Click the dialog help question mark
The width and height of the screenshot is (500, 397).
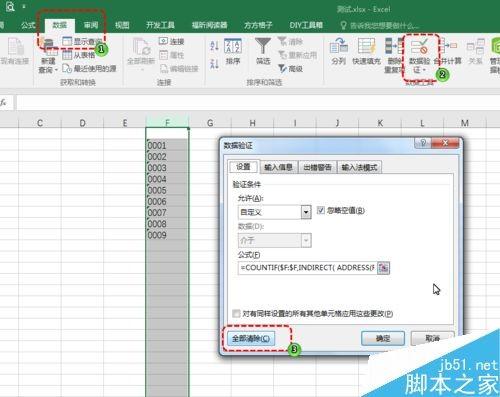point(423,143)
